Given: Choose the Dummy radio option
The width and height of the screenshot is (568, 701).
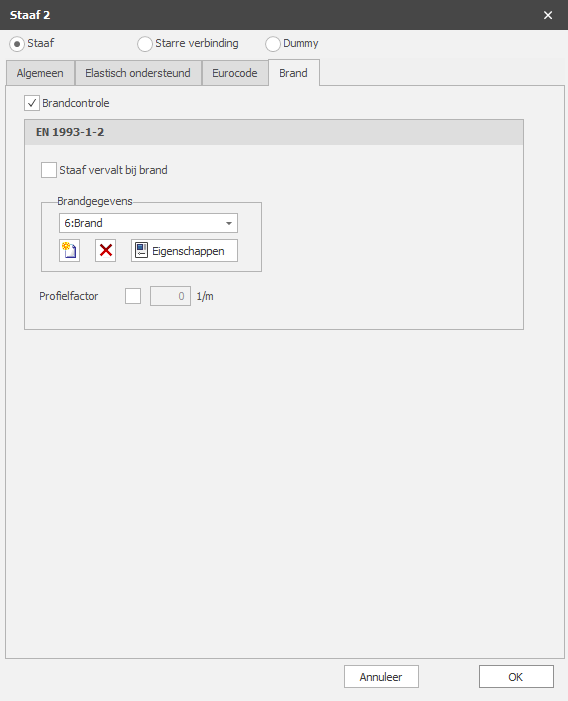Looking at the screenshot, I should coord(273,44).
